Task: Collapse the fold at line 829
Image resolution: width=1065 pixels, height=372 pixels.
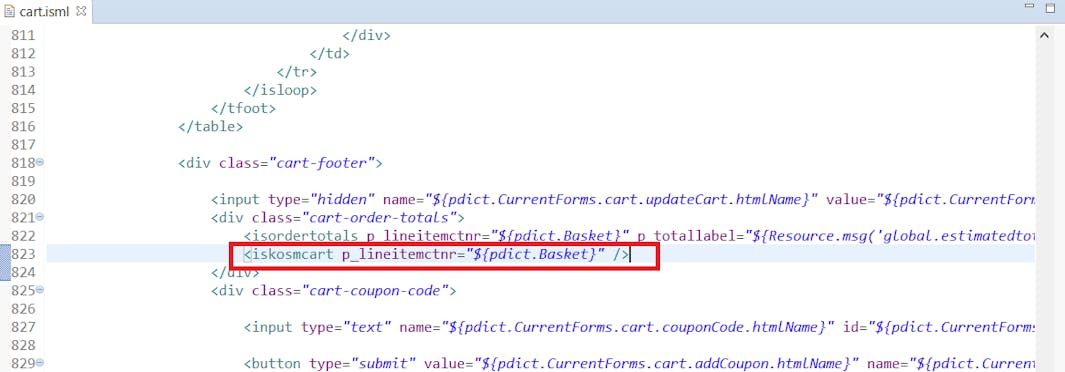Action: (39, 363)
